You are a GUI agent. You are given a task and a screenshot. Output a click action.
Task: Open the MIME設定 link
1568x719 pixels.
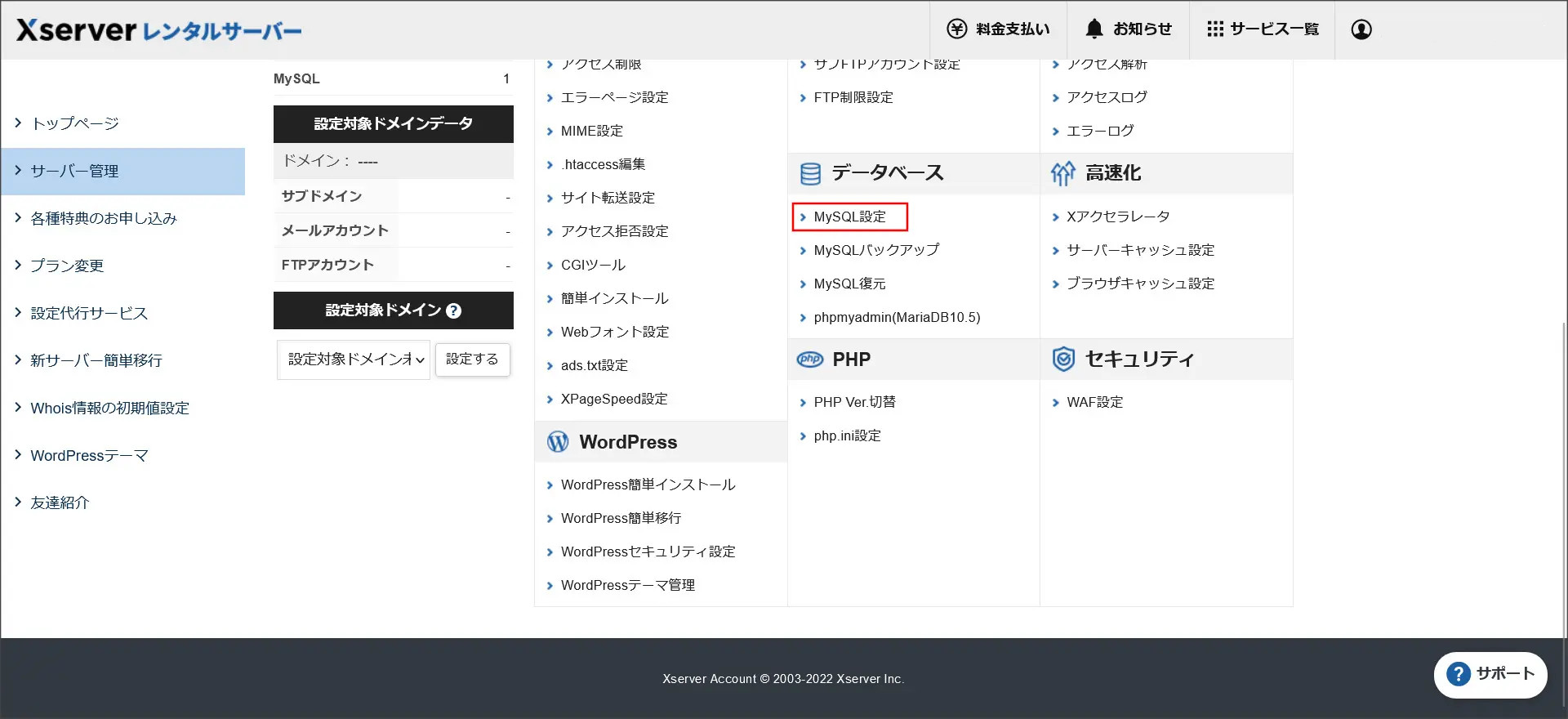[x=591, y=131]
